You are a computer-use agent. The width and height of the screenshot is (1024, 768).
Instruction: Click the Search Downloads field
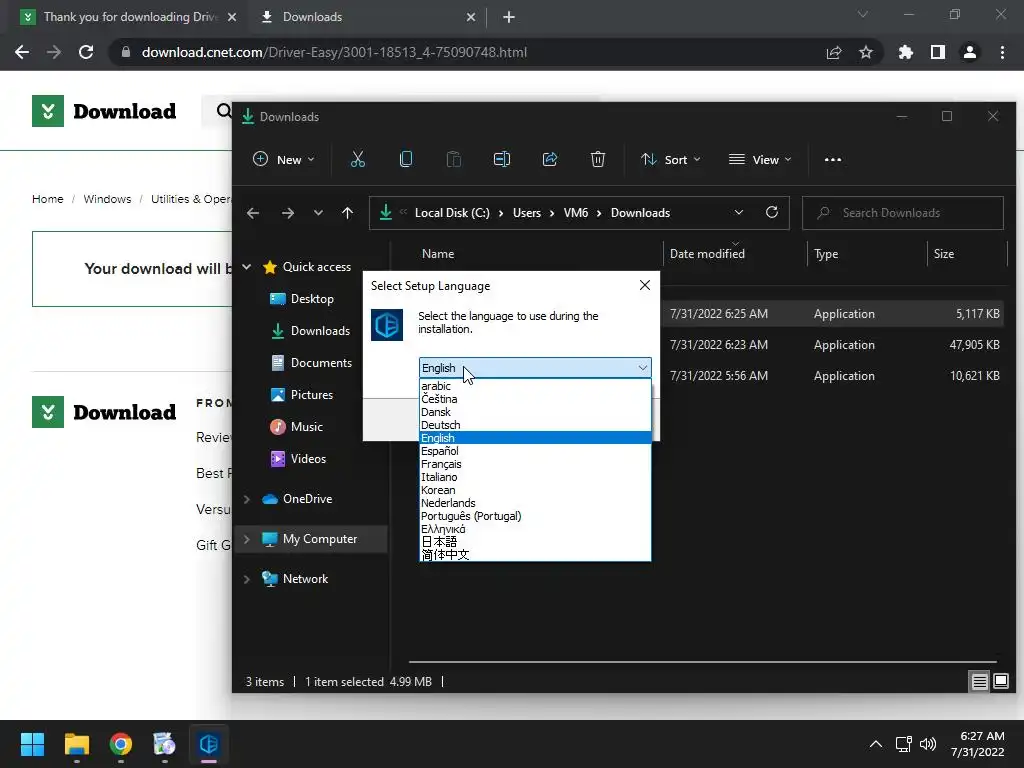pyautogui.click(x=903, y=213)
